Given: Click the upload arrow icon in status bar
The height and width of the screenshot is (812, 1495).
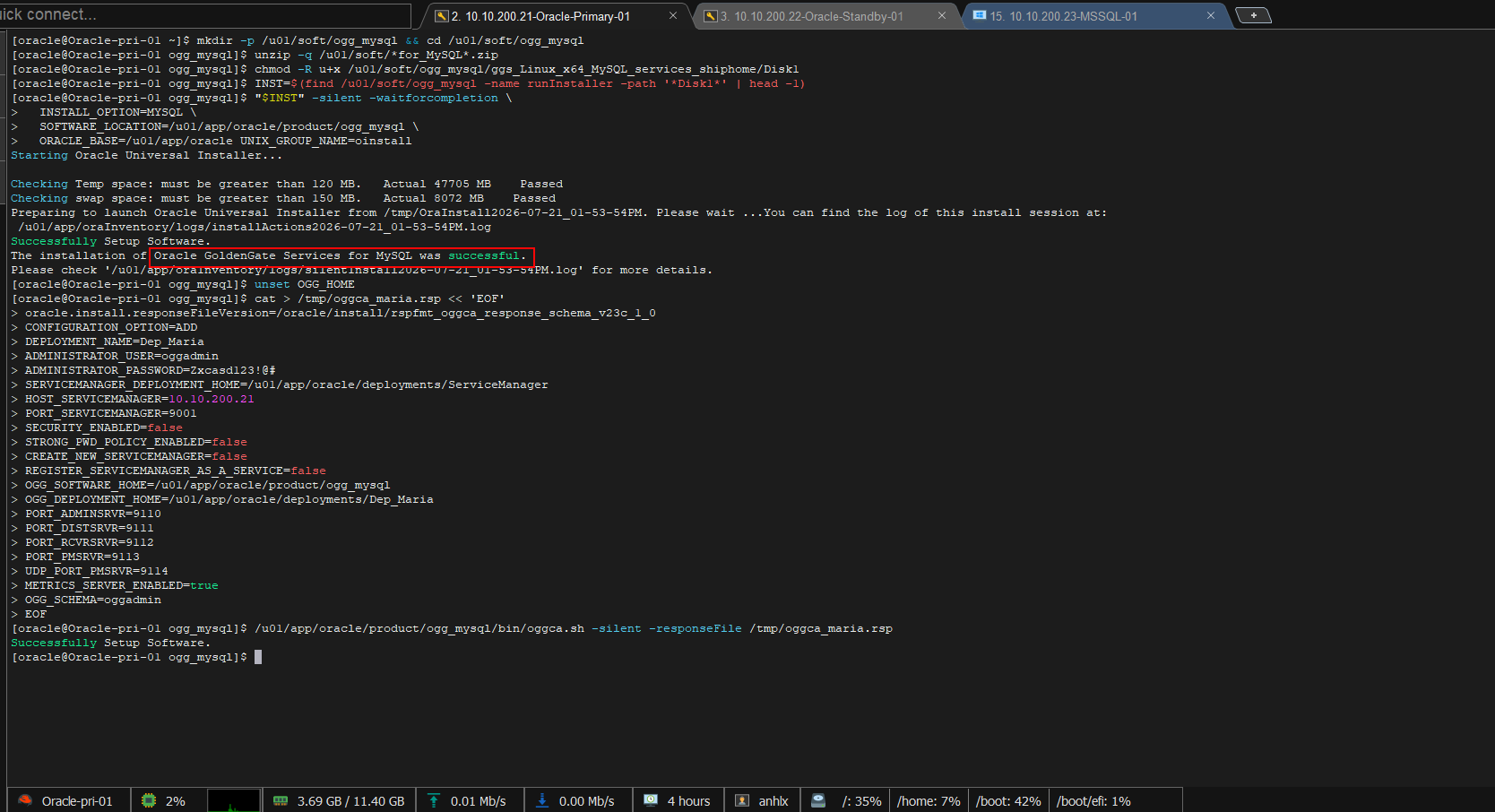Looking at the screenshot, I should (x=434, y=800).
